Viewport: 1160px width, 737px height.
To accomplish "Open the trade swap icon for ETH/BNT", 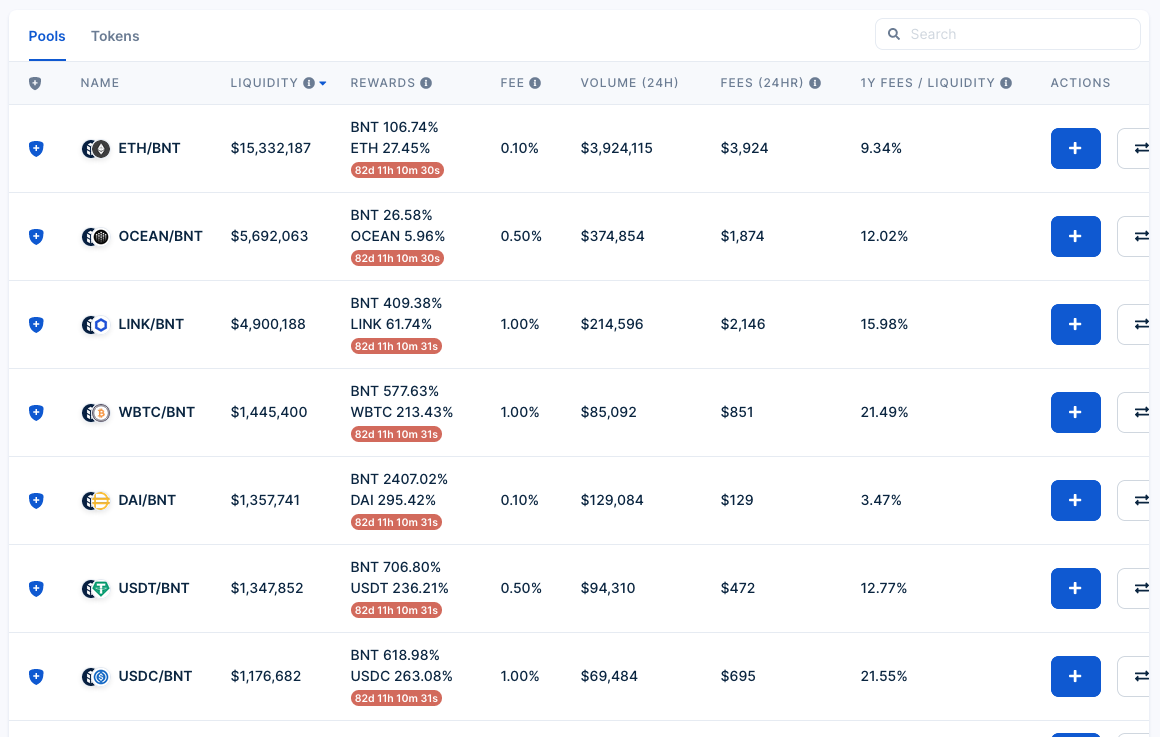I will 1140,148.
